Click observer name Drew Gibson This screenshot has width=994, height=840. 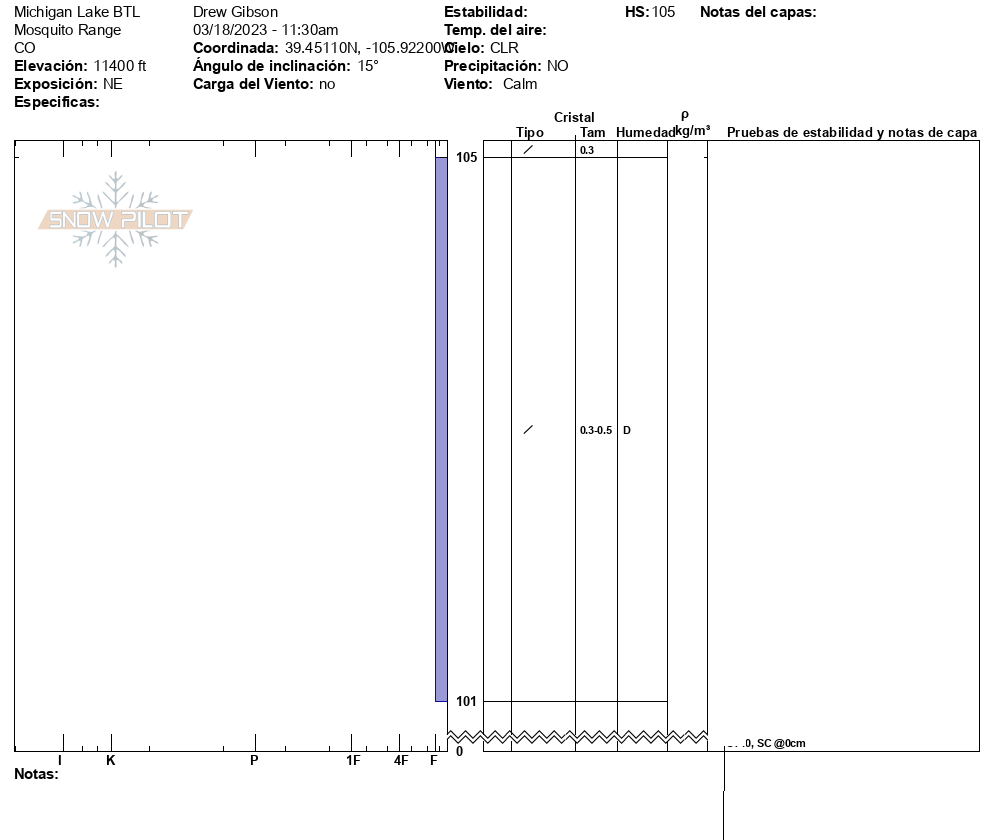tap(235, 12)
